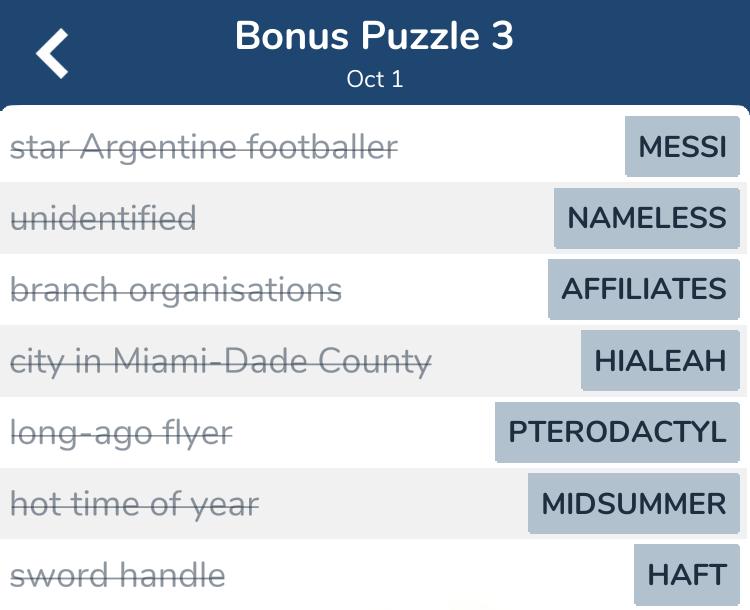Click the 'hot time of year' clue
Image resolution: width=750 pixels, height=610 pixels.
pyautogui.click(x=134, y=504)
